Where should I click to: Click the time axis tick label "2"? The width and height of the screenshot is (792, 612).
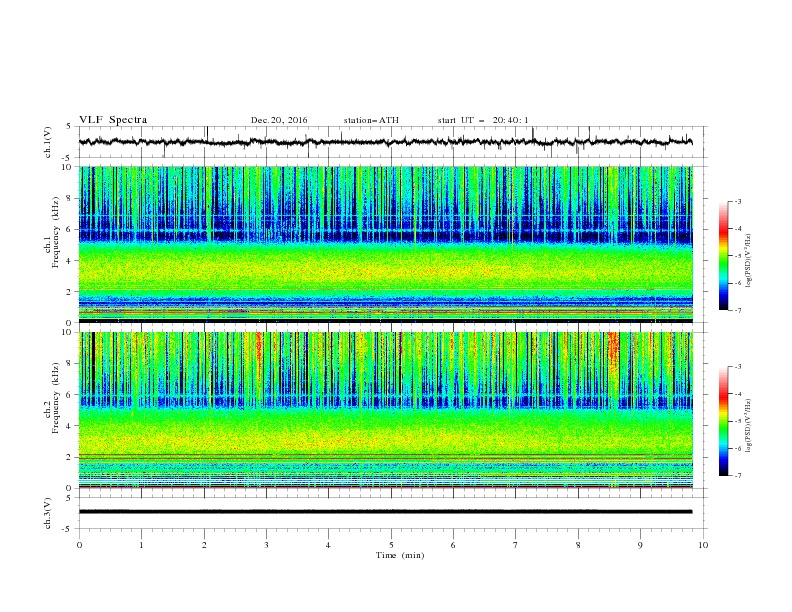coord(204,545)
